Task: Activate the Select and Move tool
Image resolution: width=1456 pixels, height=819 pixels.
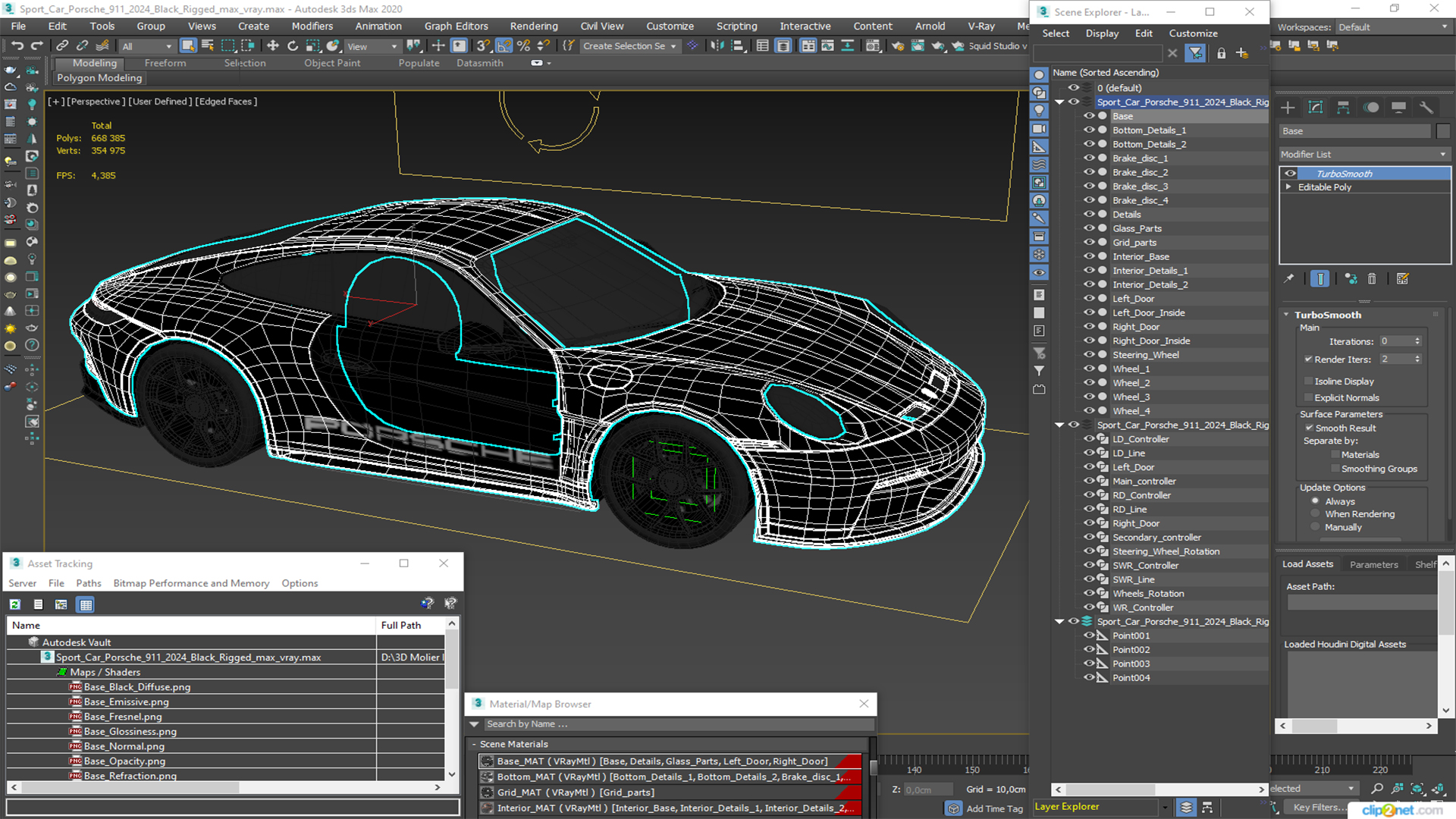Action: tap(273, 46)
